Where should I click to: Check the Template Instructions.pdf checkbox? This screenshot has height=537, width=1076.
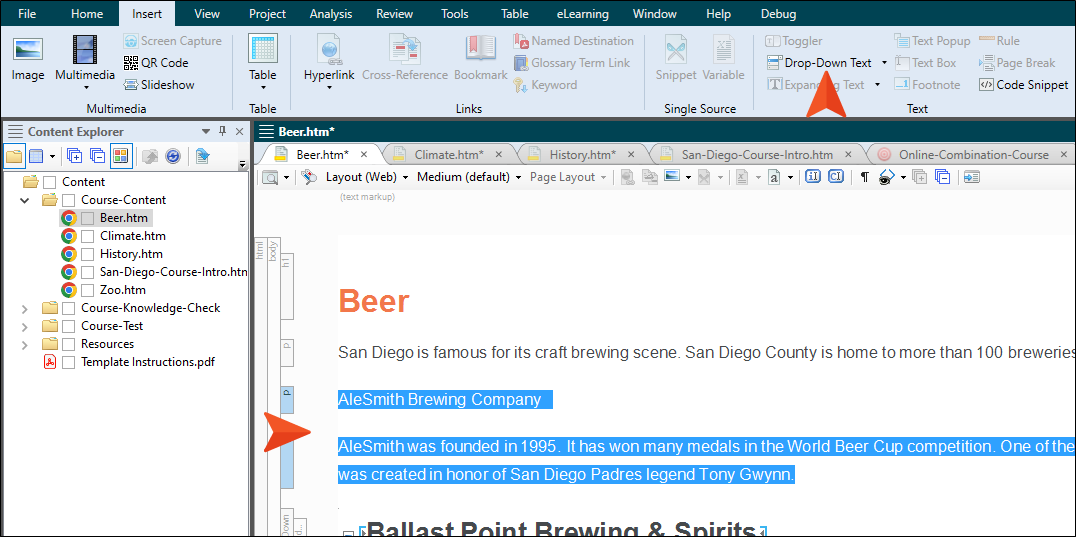69,362
